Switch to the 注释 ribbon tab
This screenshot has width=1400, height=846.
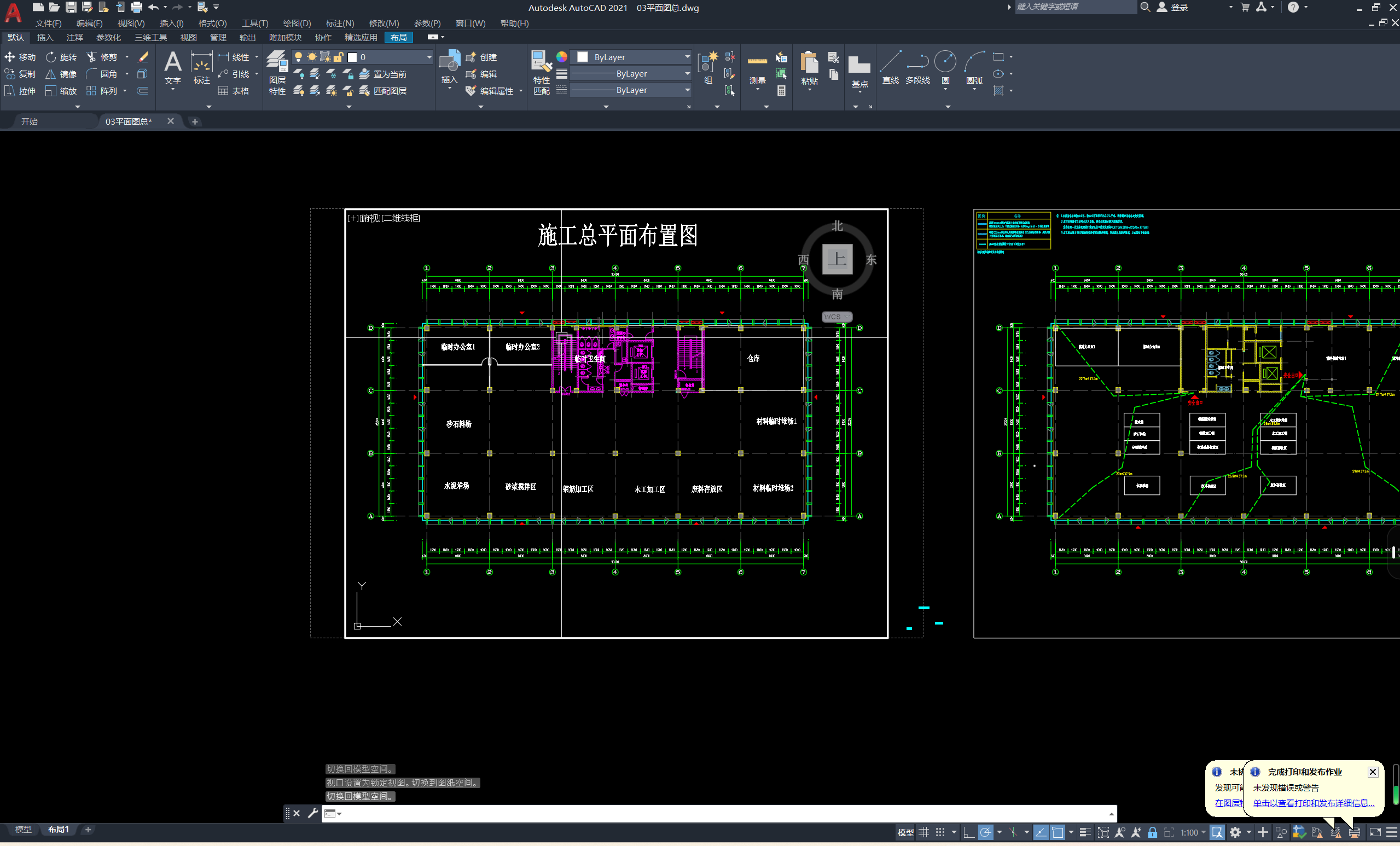point(74,38)
